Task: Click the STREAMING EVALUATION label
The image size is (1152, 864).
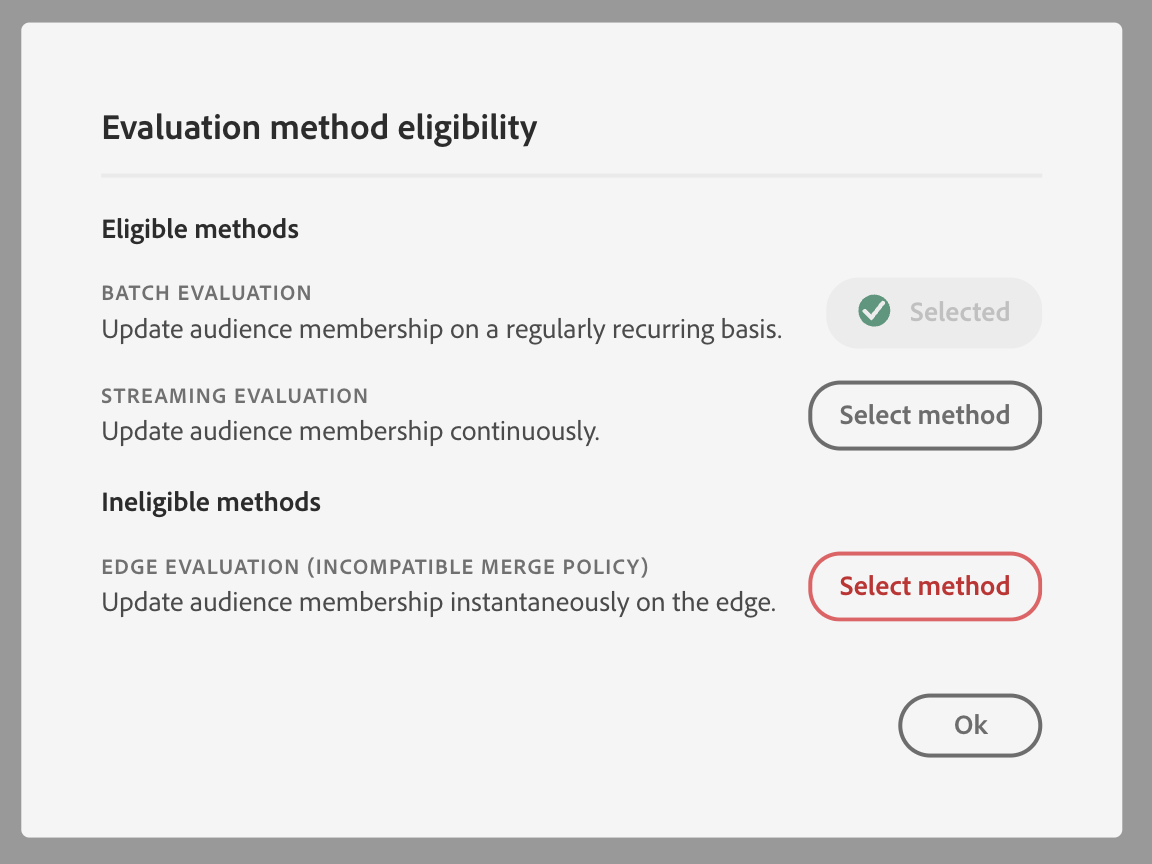Action: [235, 396]
